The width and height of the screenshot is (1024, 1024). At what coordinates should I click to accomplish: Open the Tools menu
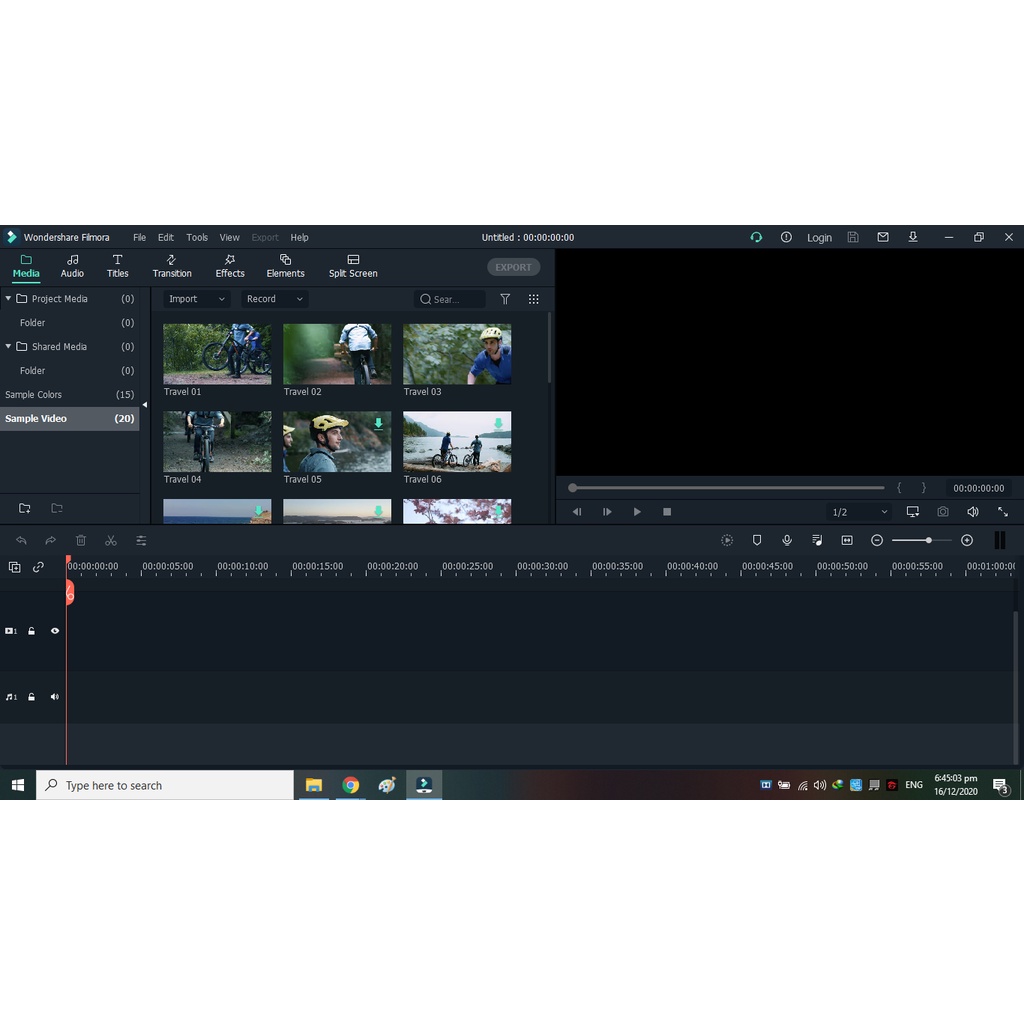(x=197, y=238)
